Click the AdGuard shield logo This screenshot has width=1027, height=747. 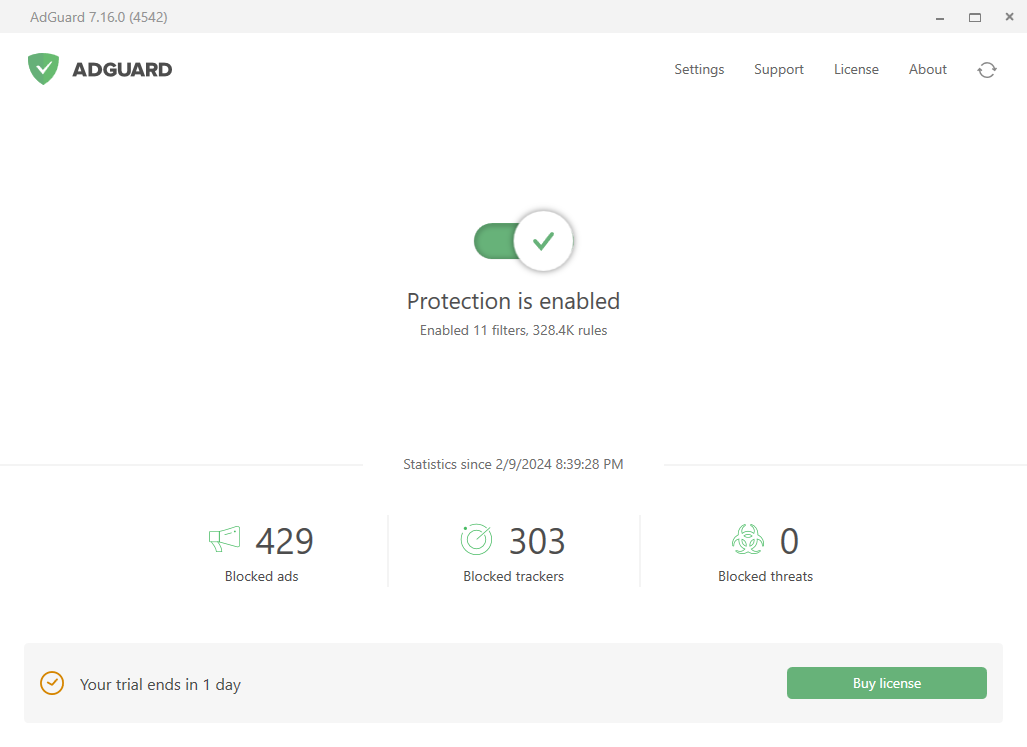(43, 69)
